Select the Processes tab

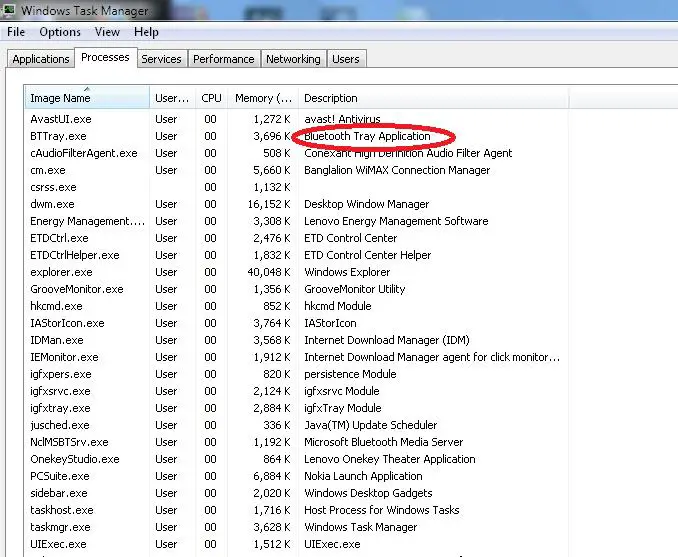[x=106, y=57]
